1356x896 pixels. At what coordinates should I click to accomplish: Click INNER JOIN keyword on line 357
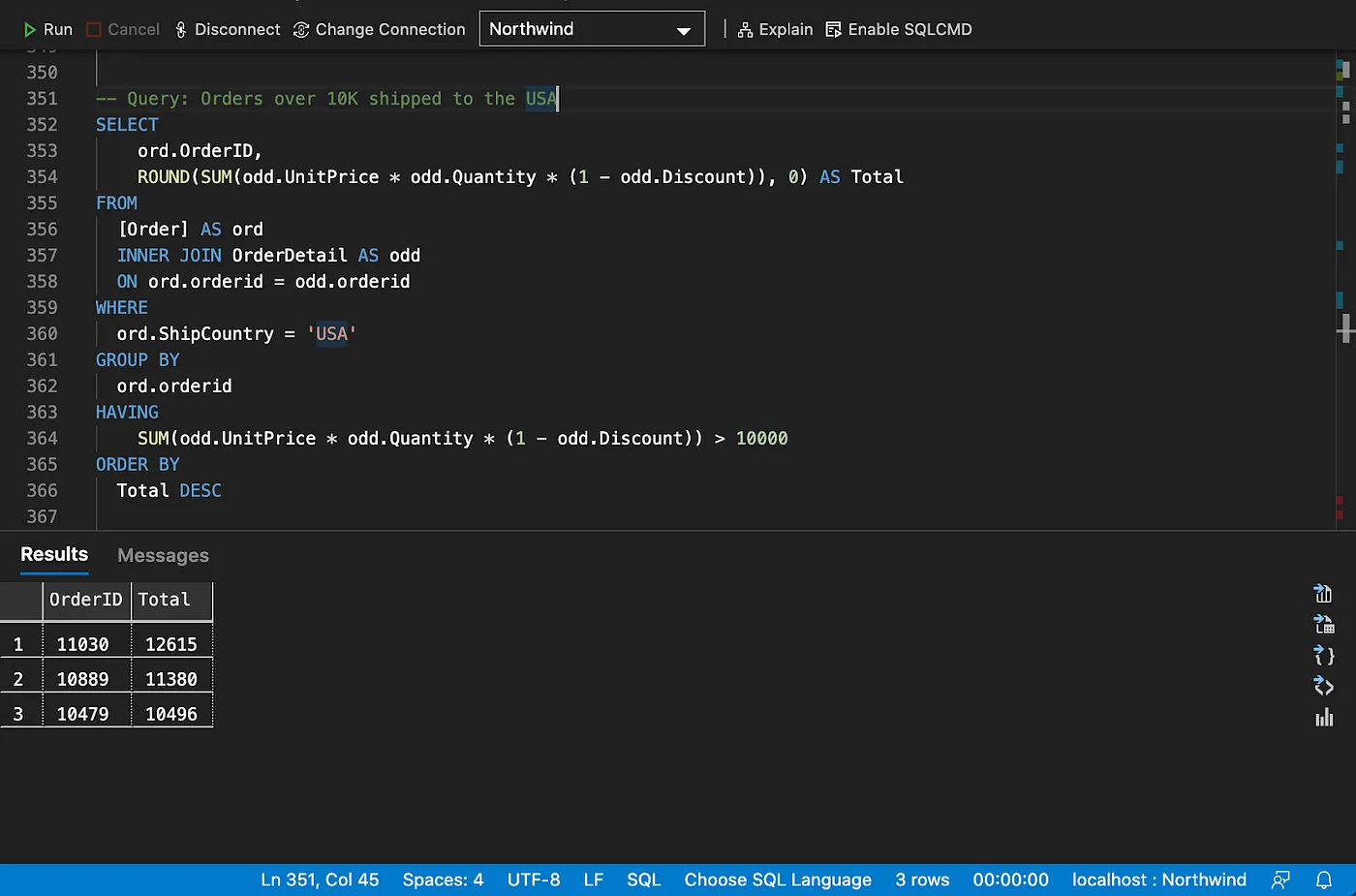(x=169, y=256)
